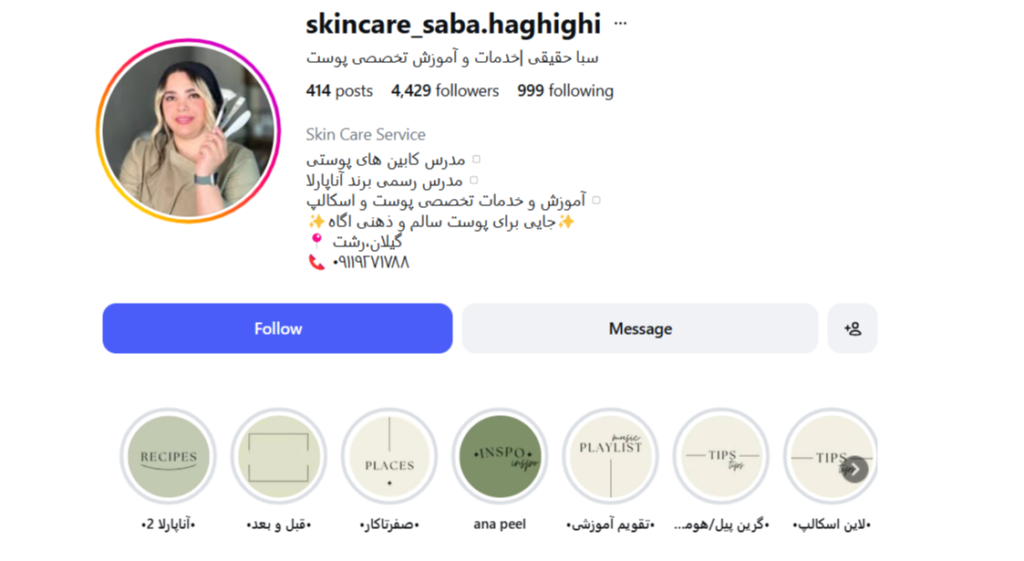This screenshot has width=1024, height=561.
Task: Open the PLACES story highlight
Action: click(389, 457)
